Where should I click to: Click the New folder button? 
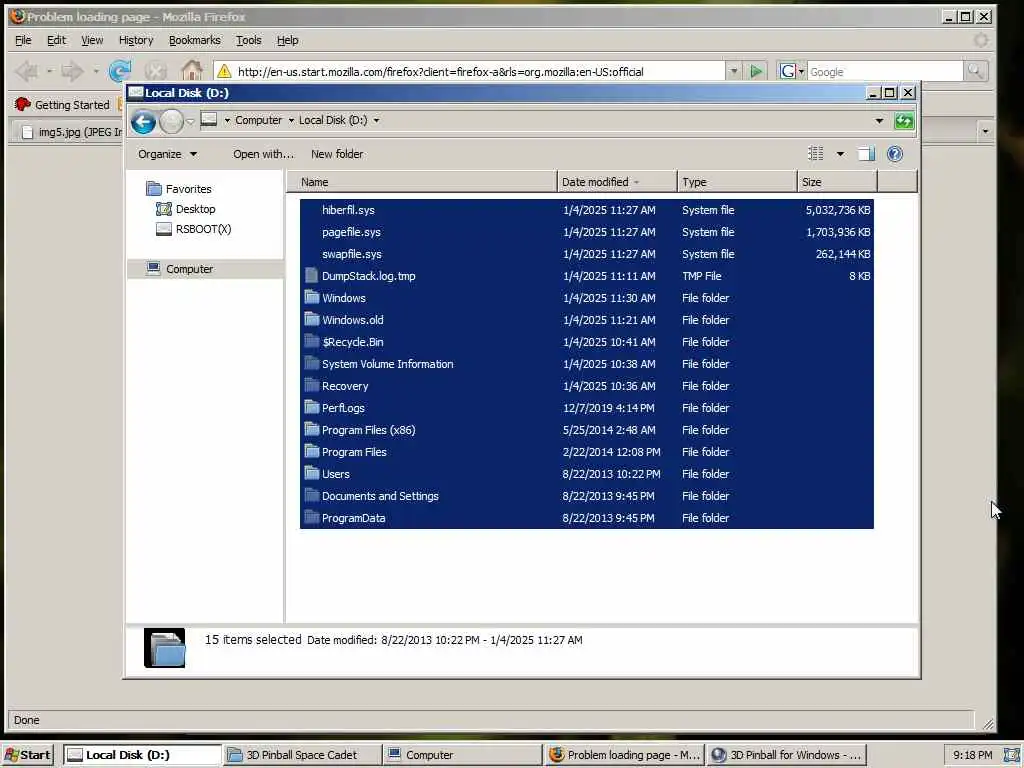337,154
